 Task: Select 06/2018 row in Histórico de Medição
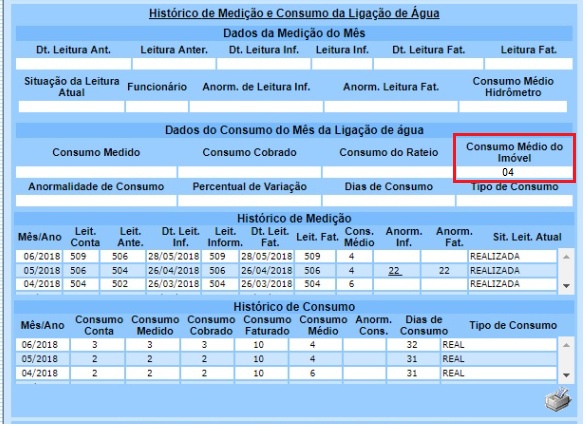tap(286, 256)
